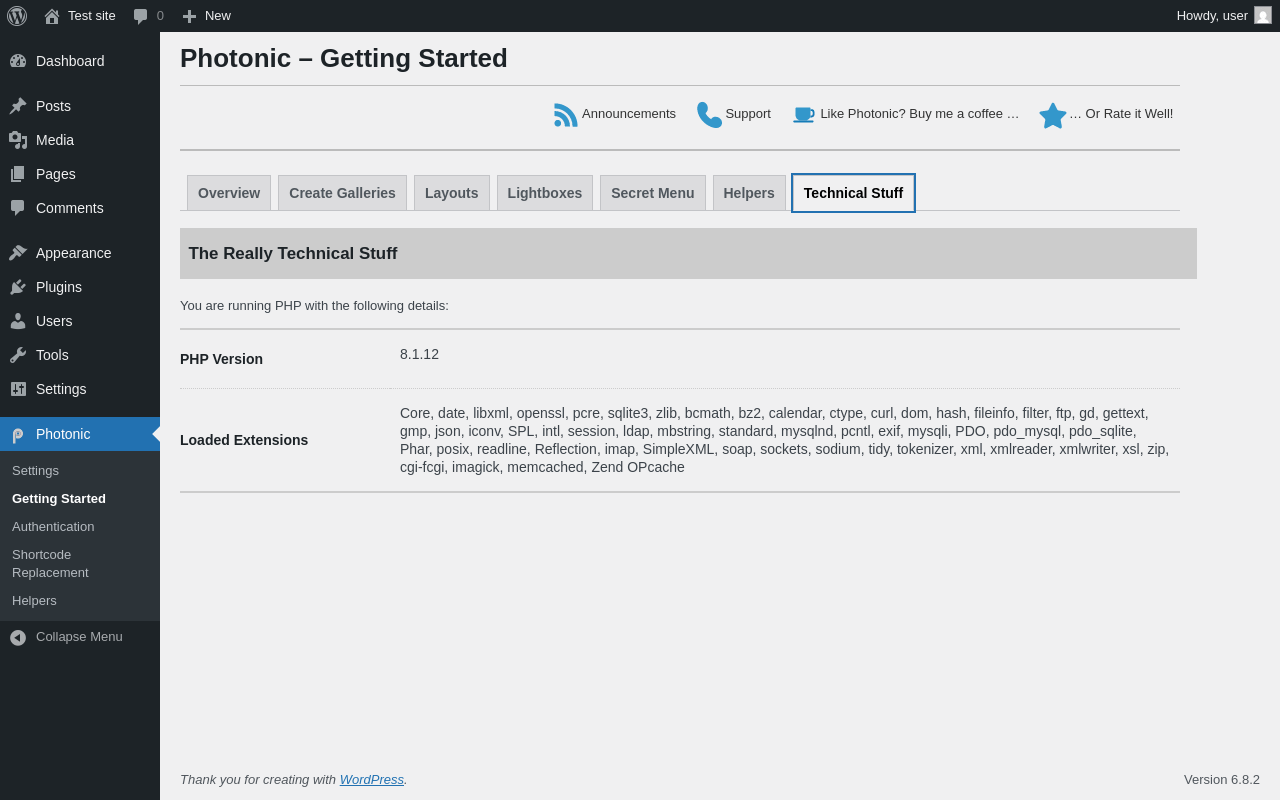Open Photonic Settings submenu item
The width and height of the screenshot is (1280, 800).
click(35, 470)
